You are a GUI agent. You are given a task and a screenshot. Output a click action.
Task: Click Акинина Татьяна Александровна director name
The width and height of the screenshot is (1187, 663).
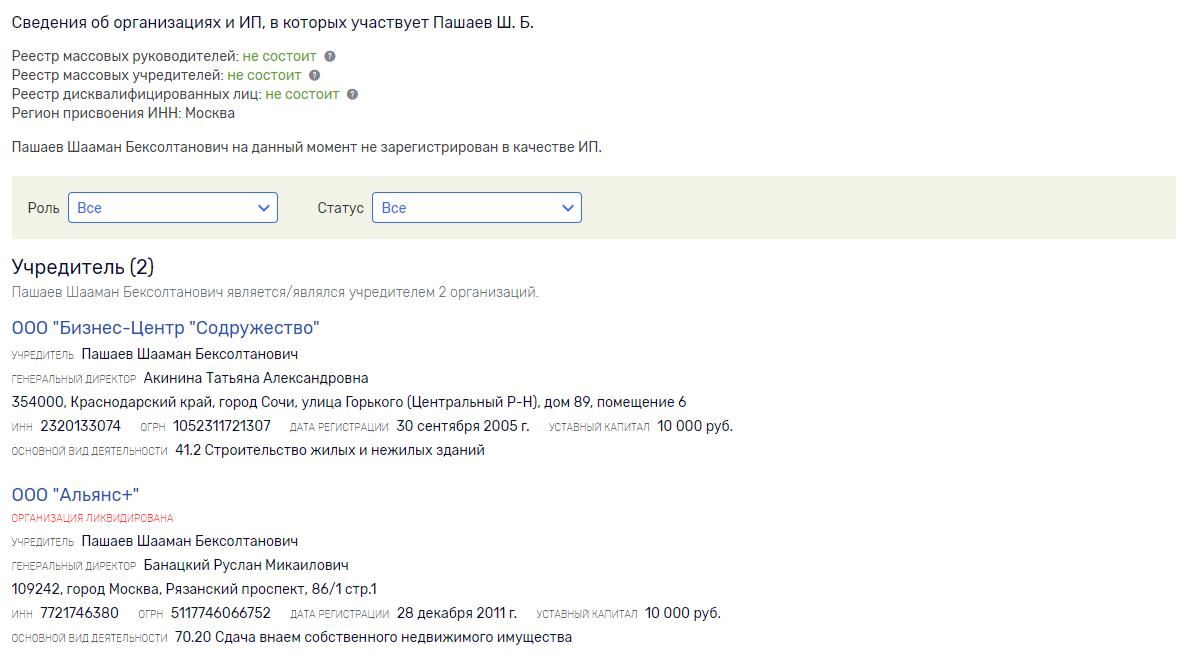[x=256, y=378]
